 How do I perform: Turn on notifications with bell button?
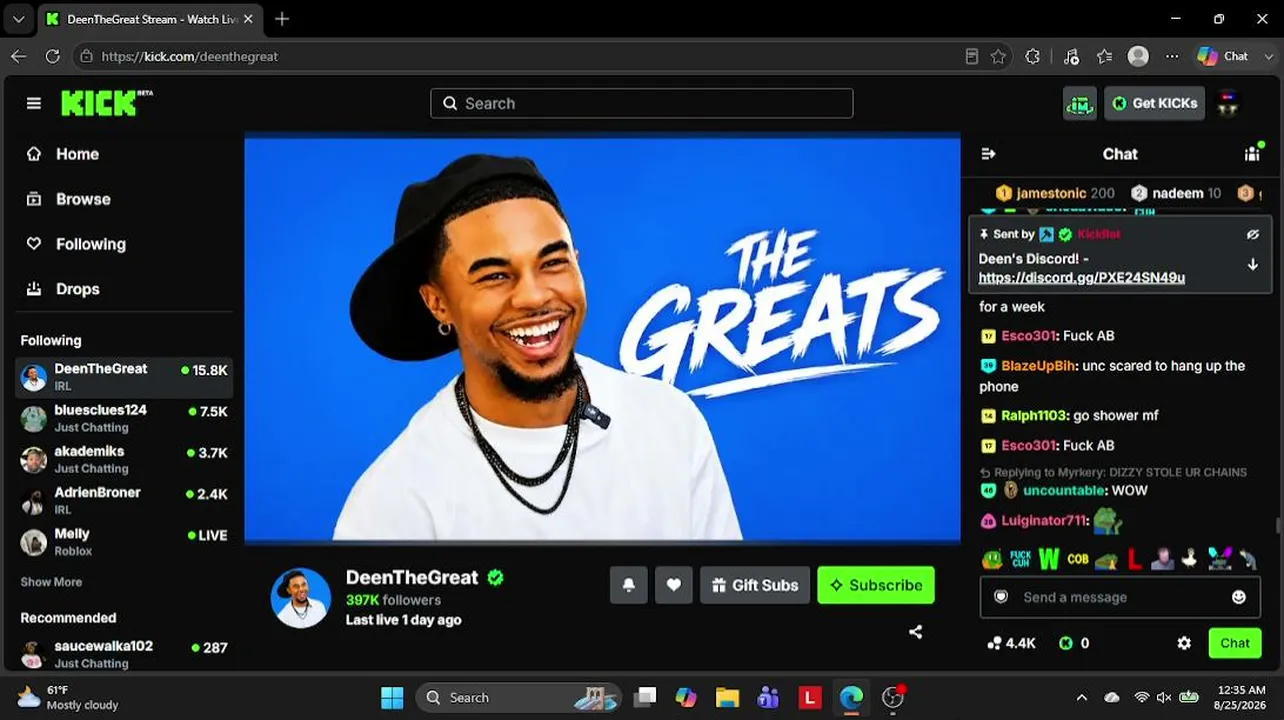click(629, 585)
